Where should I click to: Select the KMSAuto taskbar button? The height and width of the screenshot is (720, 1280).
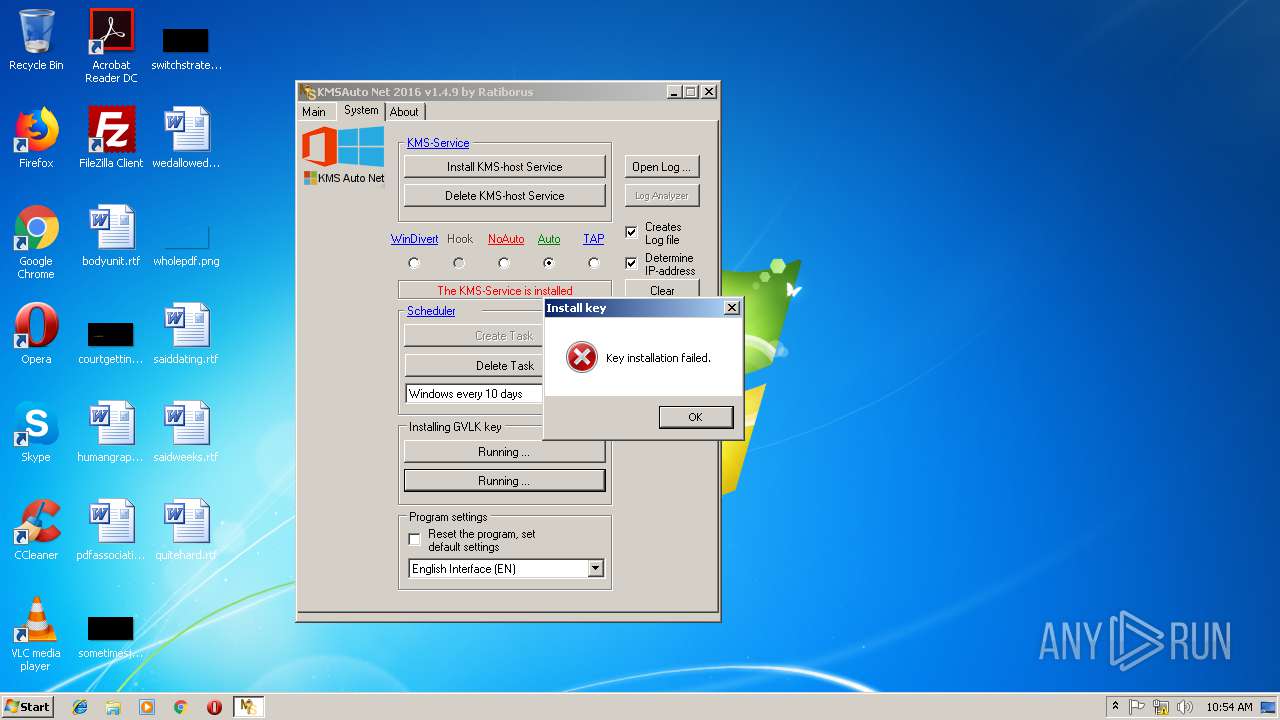248,707
